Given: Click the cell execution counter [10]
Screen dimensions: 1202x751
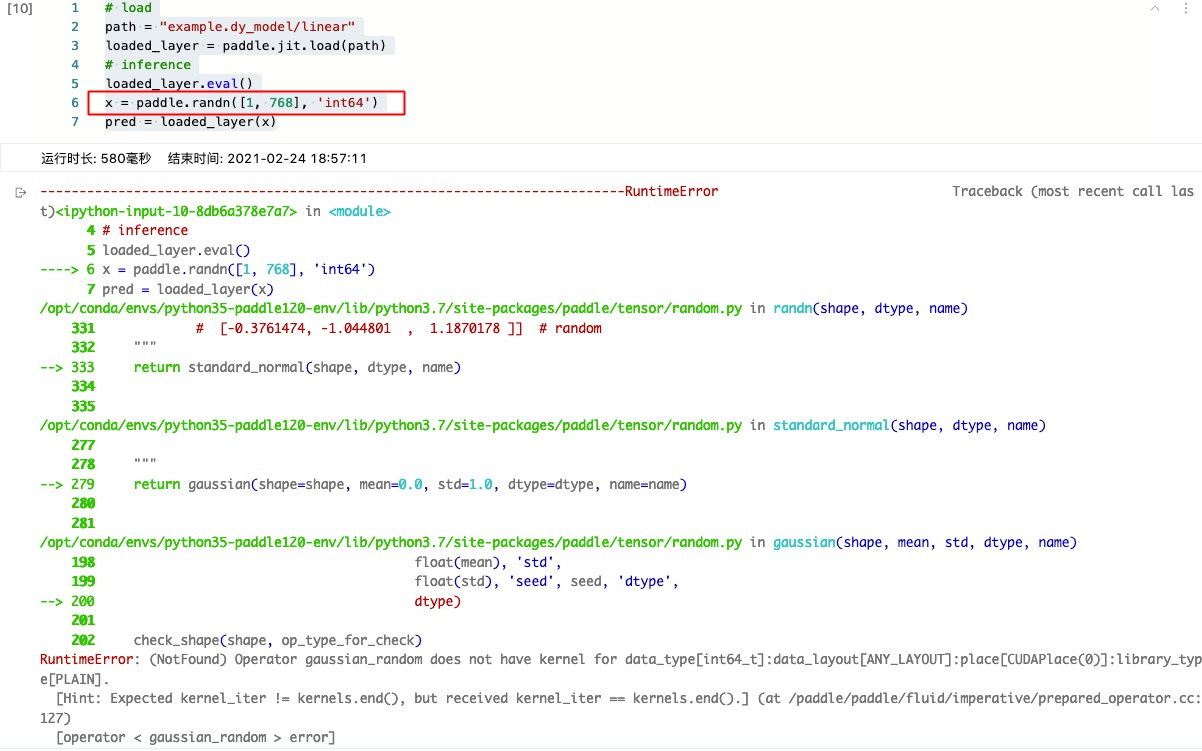Looking at the screenshot, I should (20, 8).
